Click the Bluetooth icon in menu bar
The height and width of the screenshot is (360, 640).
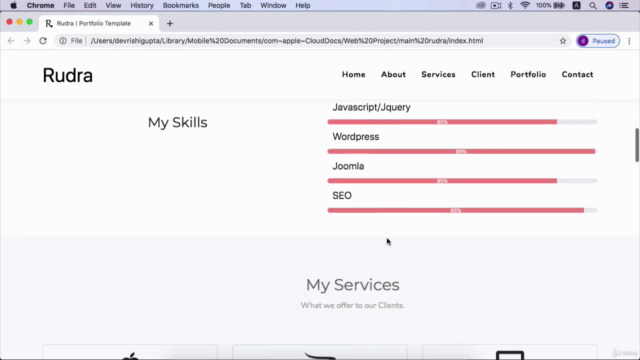(510, 5)
